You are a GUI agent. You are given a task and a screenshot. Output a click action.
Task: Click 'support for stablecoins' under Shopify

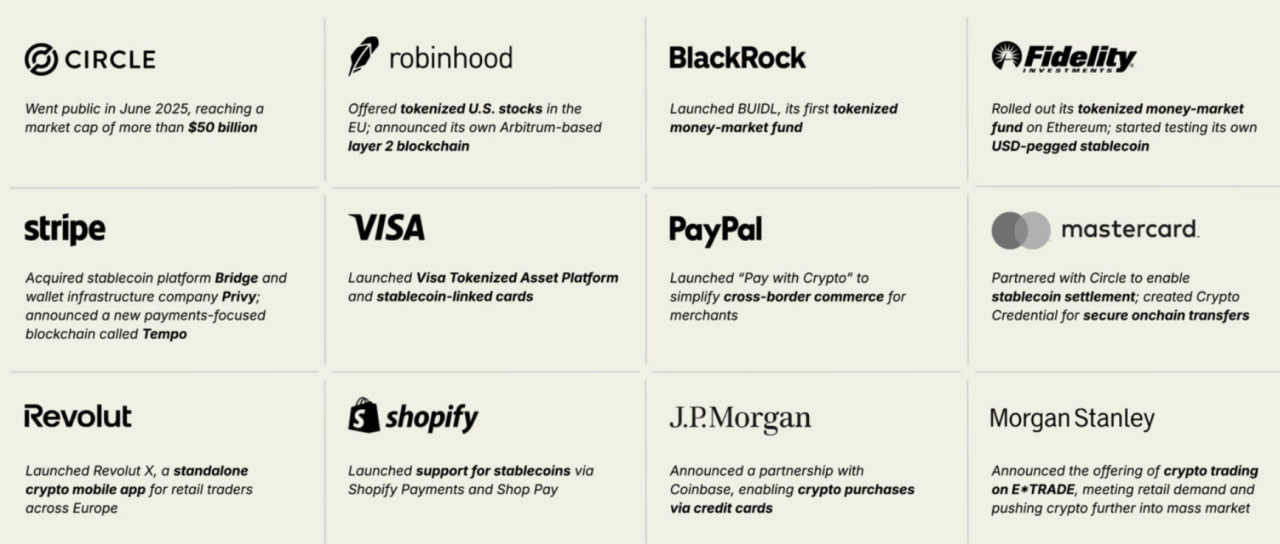pos(493,471)
